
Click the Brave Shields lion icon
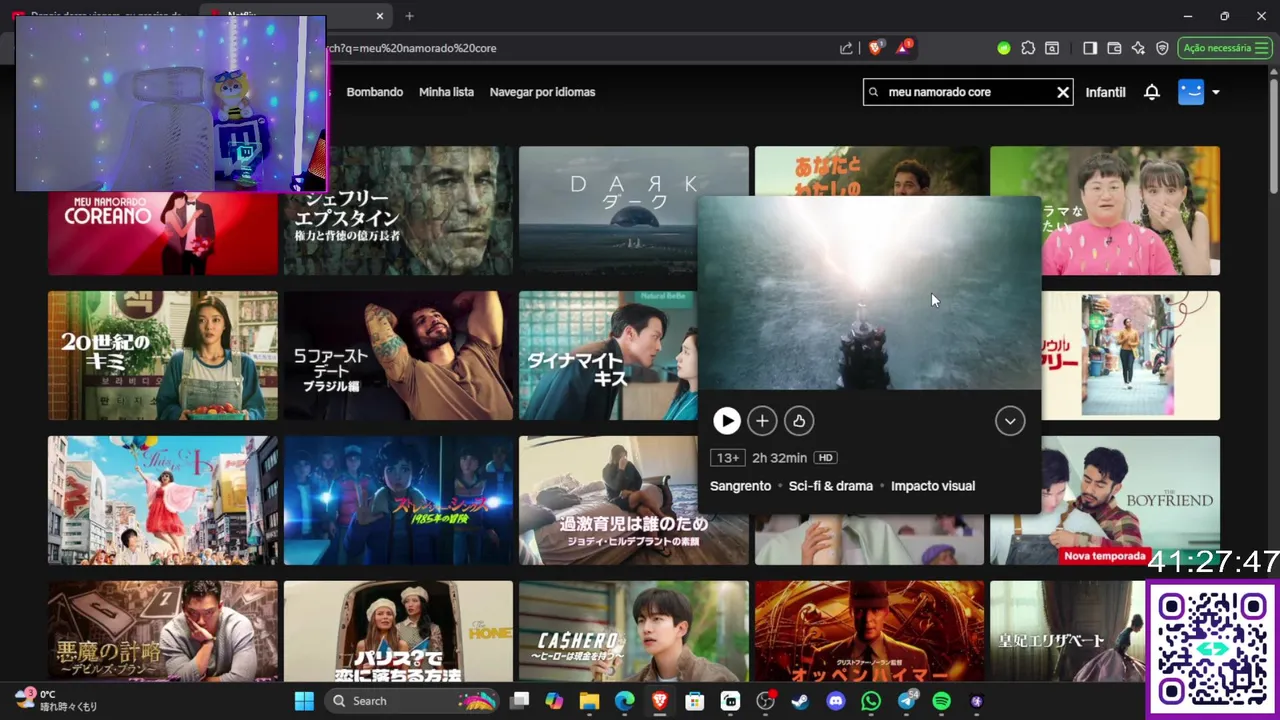[x=876, y=47]
